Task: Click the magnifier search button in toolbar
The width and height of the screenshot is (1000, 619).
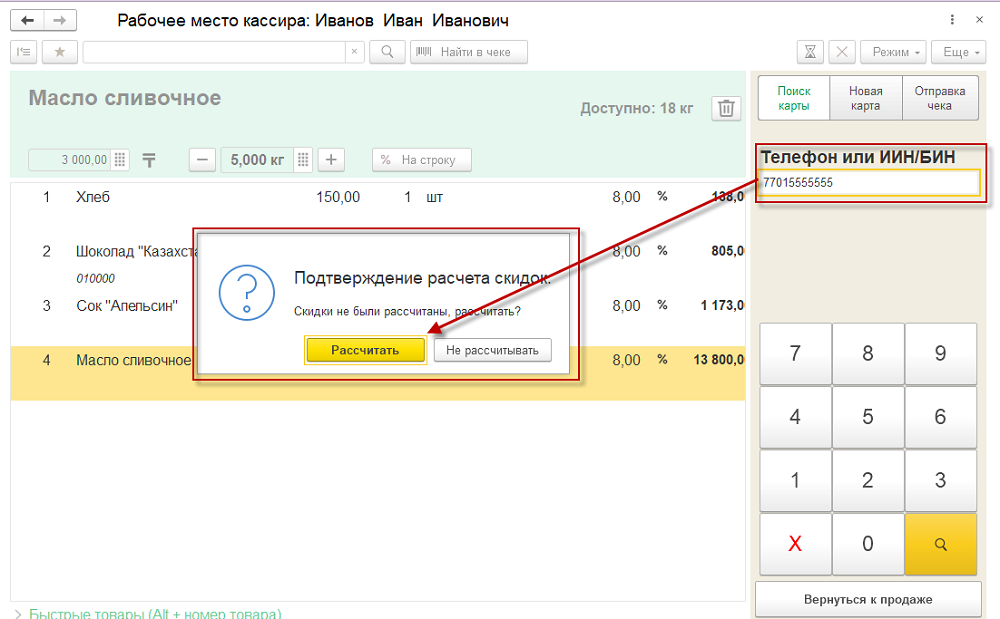Action: [x=387, y=52]
